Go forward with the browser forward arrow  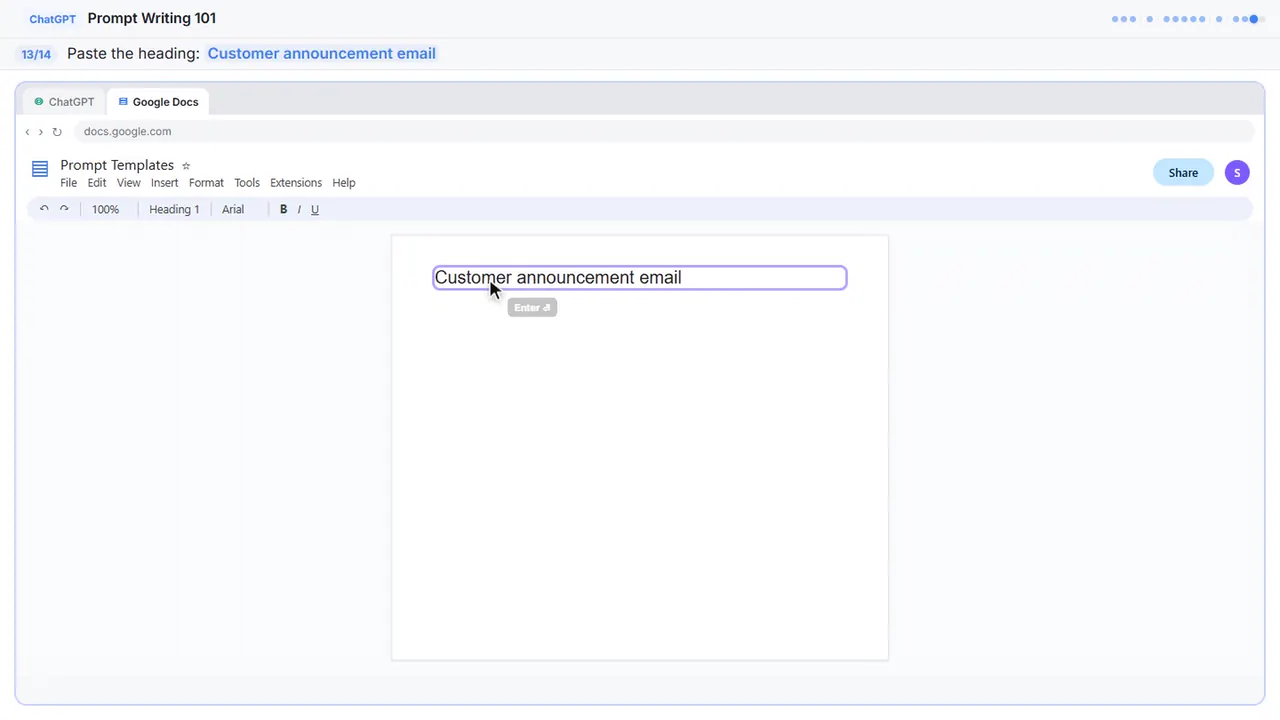click(40, 132)
